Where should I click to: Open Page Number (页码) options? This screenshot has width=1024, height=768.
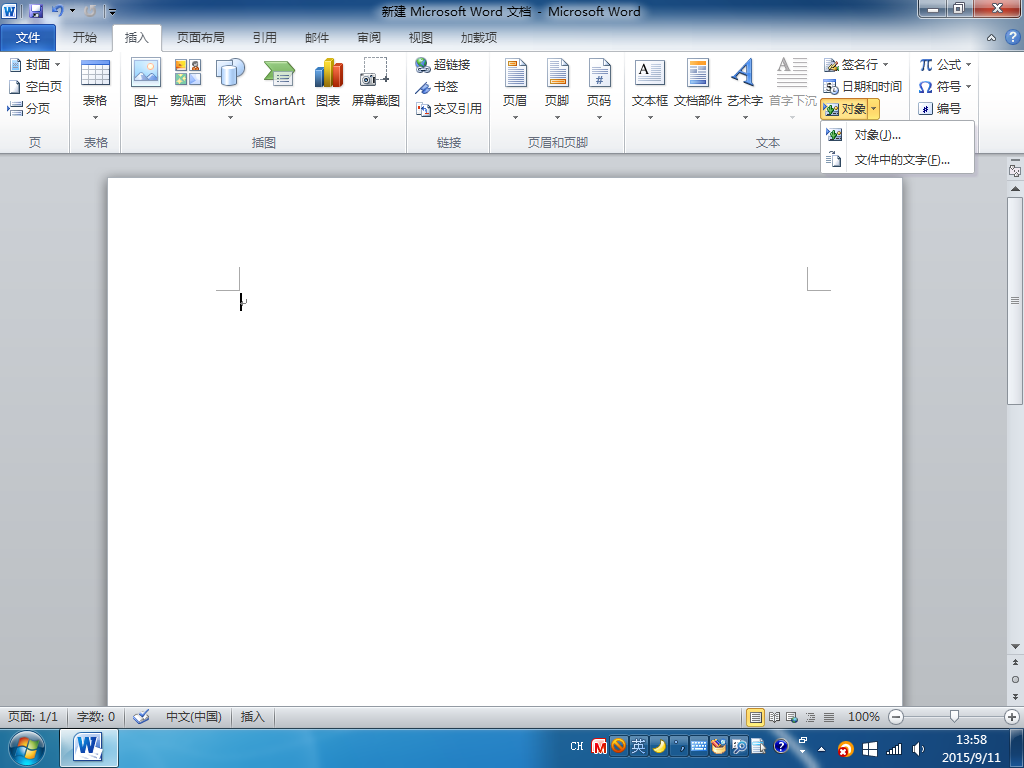(599, 89)
